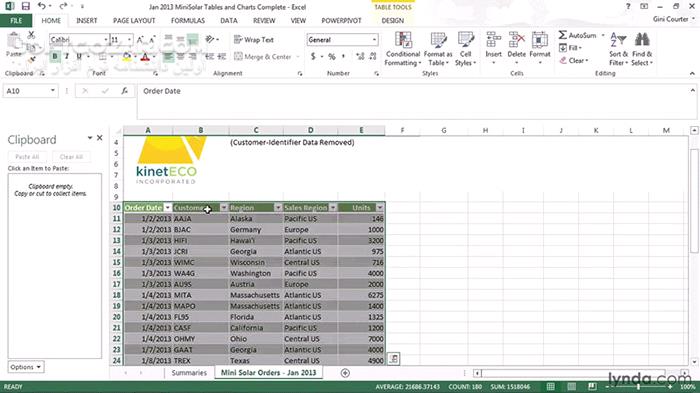This screenshot has width=700, height=393.
Task: Apply Accounting dollar format
Action: click(313, 57)
